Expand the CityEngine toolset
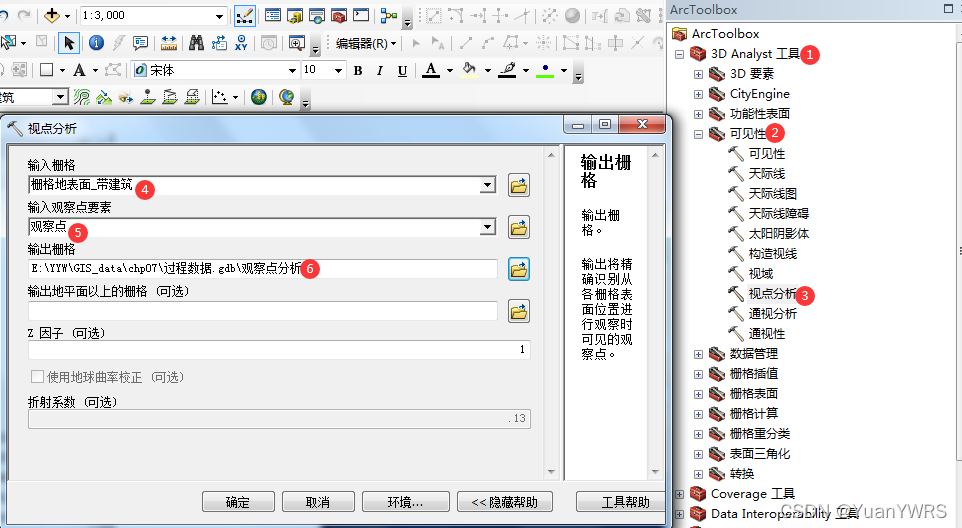The image size is (962, 528). pyautogui.click(x=698, y=94)
